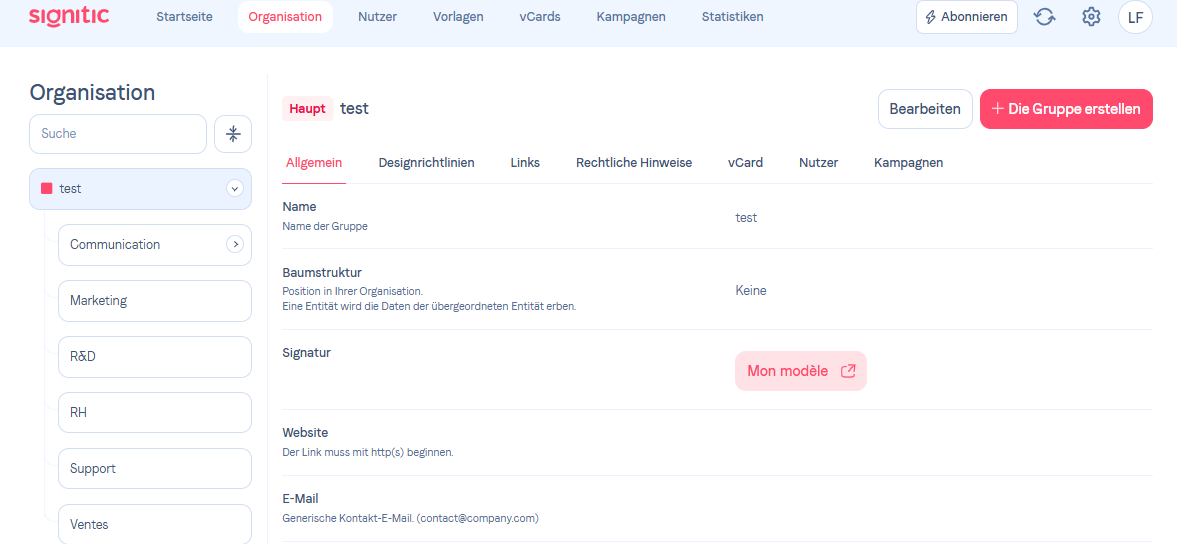Switch to the Designrichtlinien tab
Viewport: 1177px width, 544px height.
[426, 163]
